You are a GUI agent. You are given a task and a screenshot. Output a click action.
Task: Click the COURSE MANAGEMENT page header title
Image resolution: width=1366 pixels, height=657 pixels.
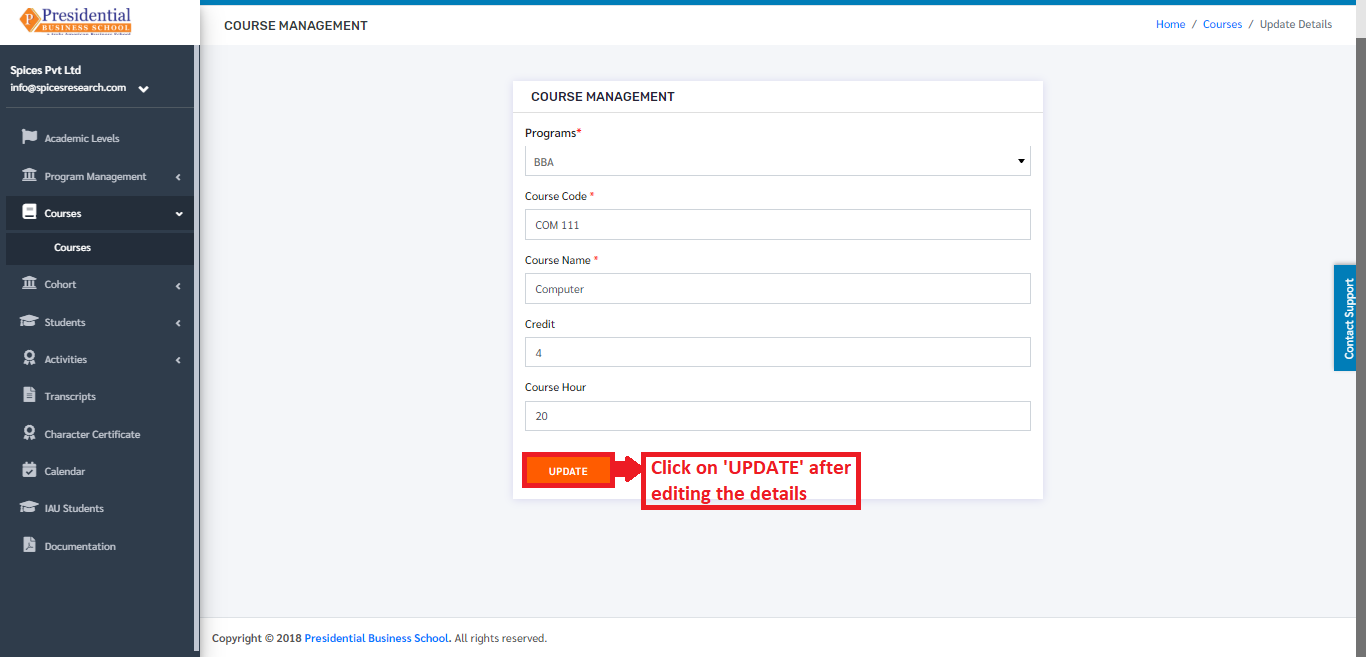click(296, 25)
